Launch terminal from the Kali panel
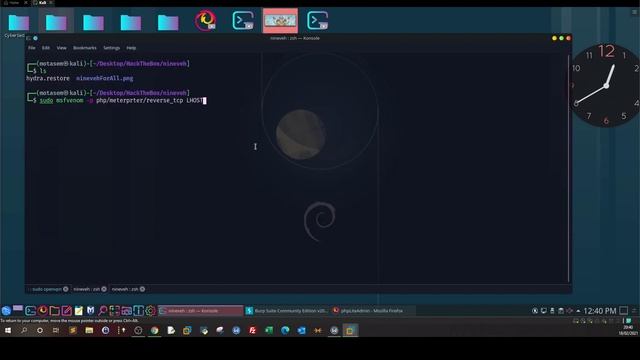This screenshot has width=640, height=360. tap(30, 311)
